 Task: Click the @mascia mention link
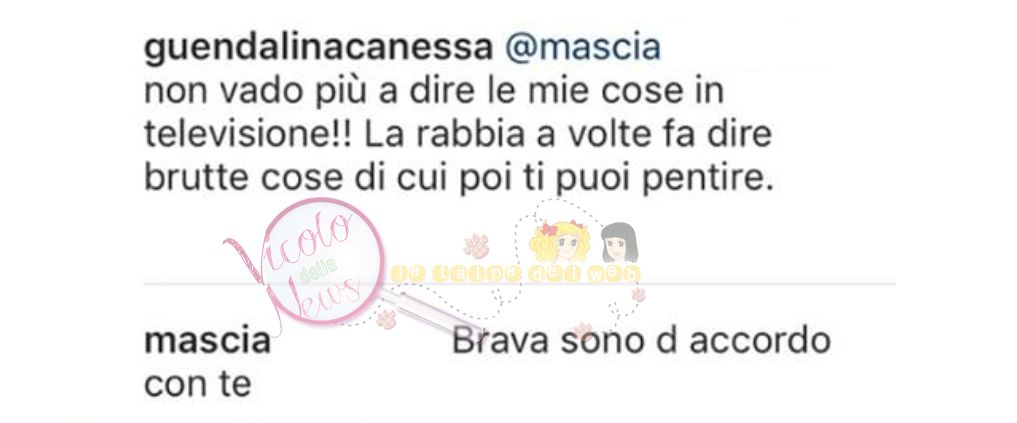(582, 50)
